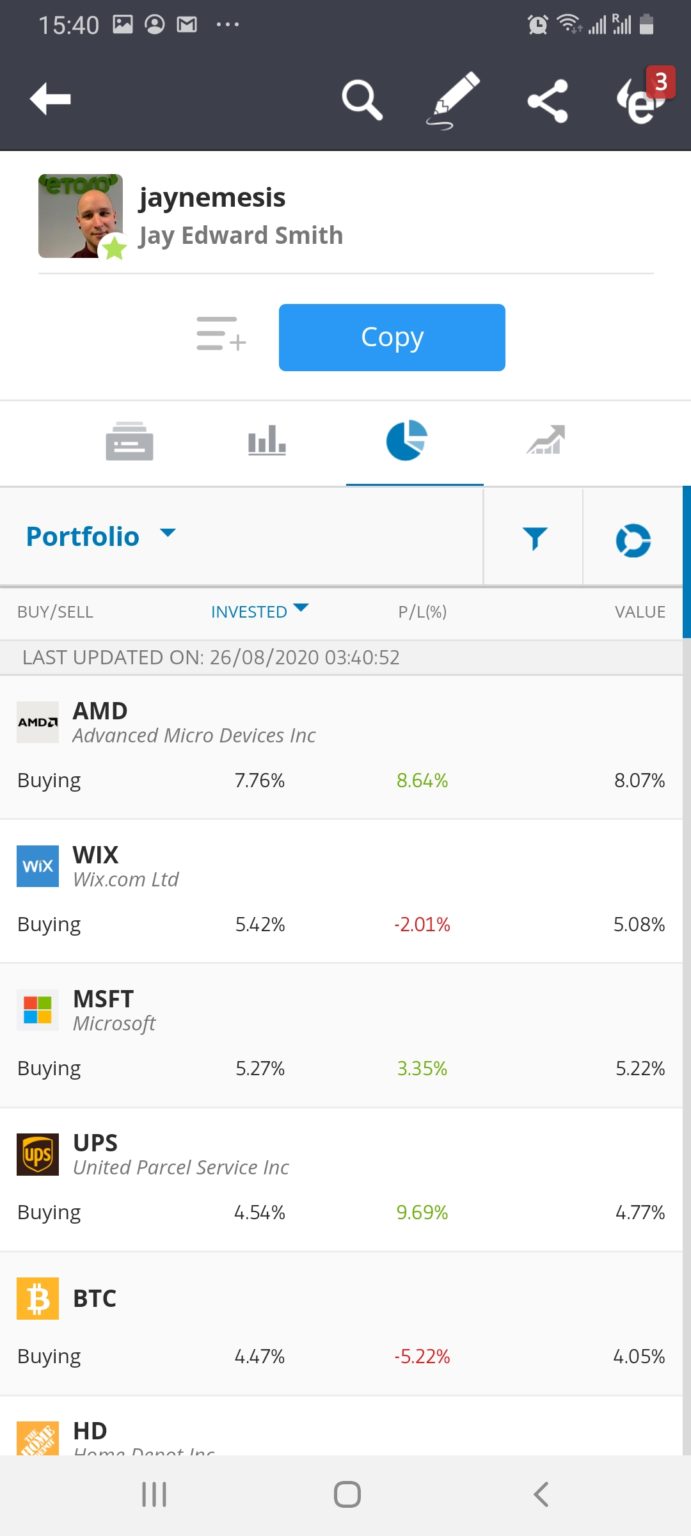The height and width of the screenshot is (1536, 691).
Task: Switch to the stats bar-chart tab
Action: 266,441
